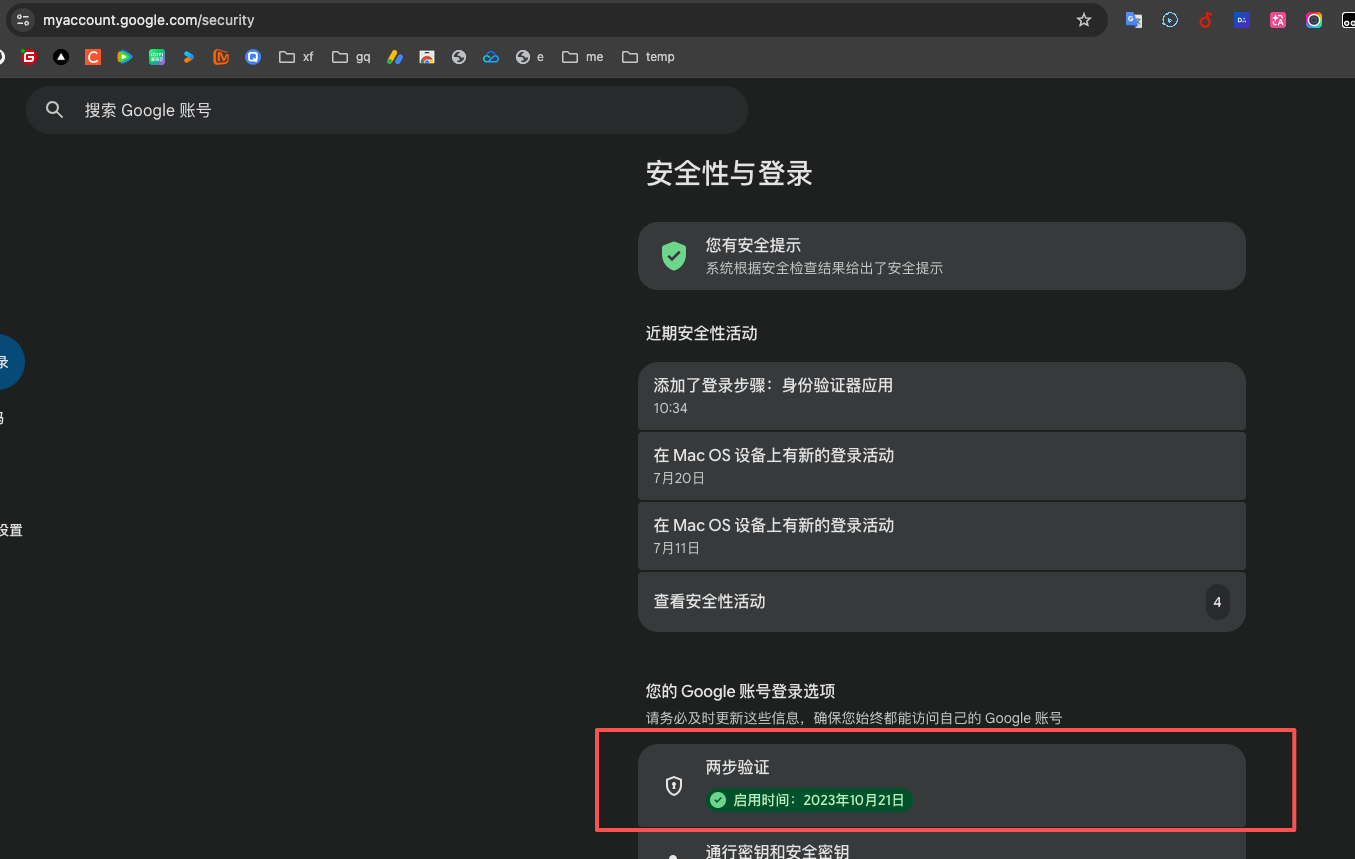The image size is (1355, 859).
Task: Bookmark this page with the star icon
Action: 1084,20
